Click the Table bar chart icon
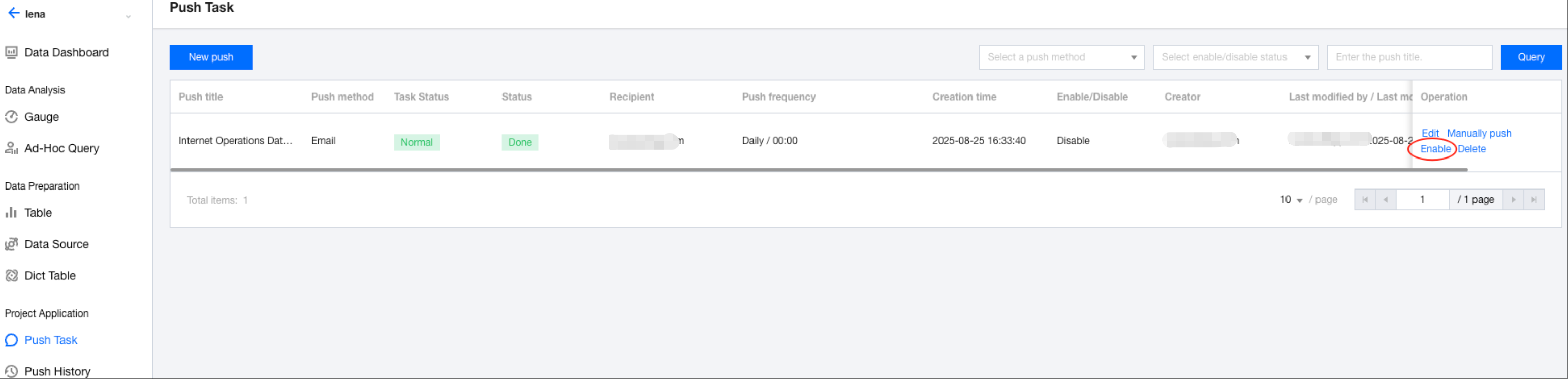The height and width of the screenshot is (379, 1568). [x=11, y=213]
